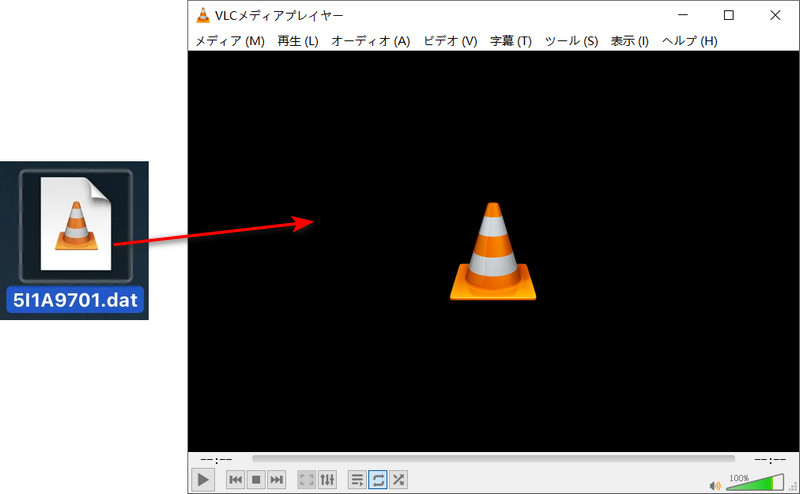Stop playback with the stop button
The width and height of the screenshot is (800, 494).
coord(256,480)
